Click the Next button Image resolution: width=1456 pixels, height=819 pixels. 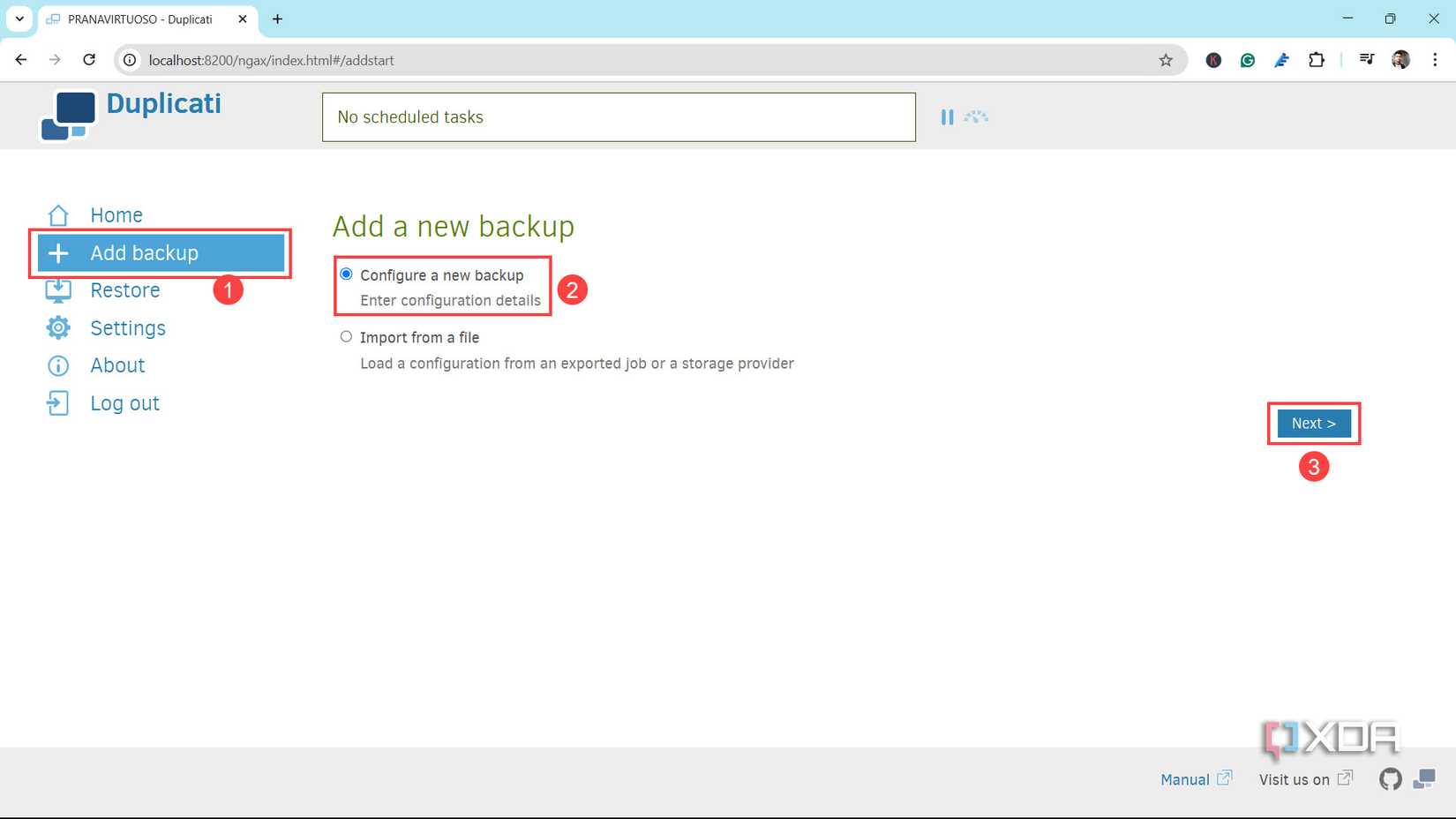tap(1313, 424)
